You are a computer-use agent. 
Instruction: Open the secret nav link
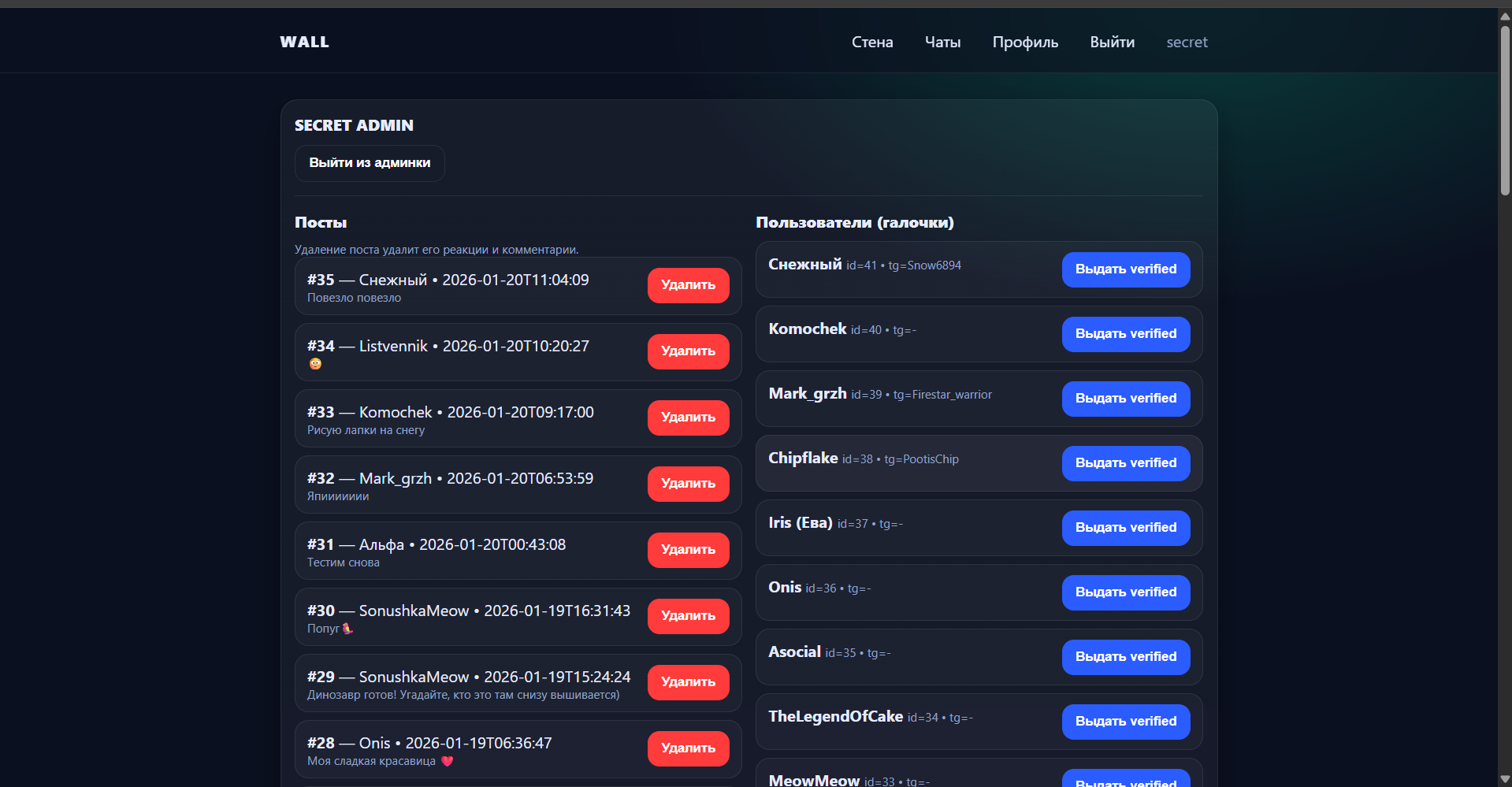coord(1187,43)
